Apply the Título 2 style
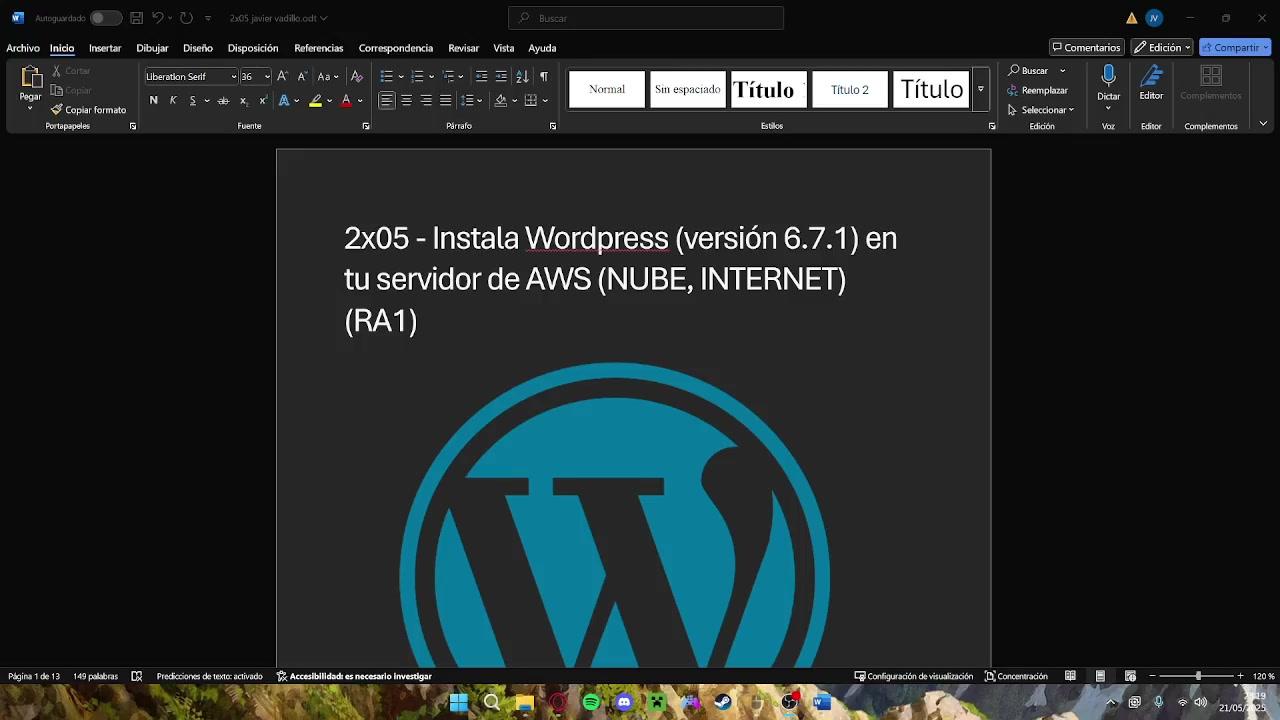1280x720 pixels. [850, 89]
